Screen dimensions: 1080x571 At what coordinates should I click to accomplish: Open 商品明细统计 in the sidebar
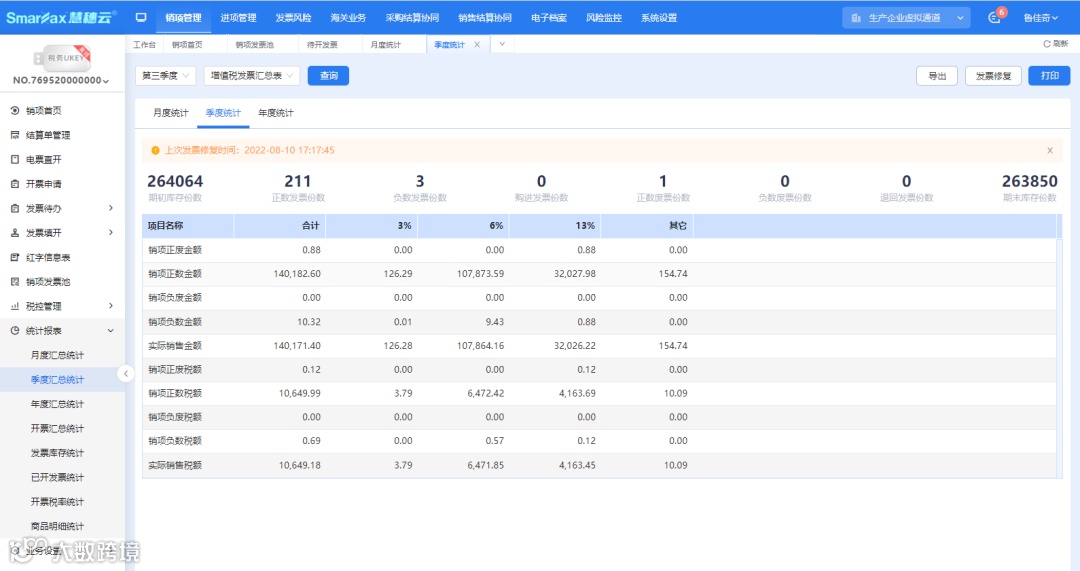point(57,526)
